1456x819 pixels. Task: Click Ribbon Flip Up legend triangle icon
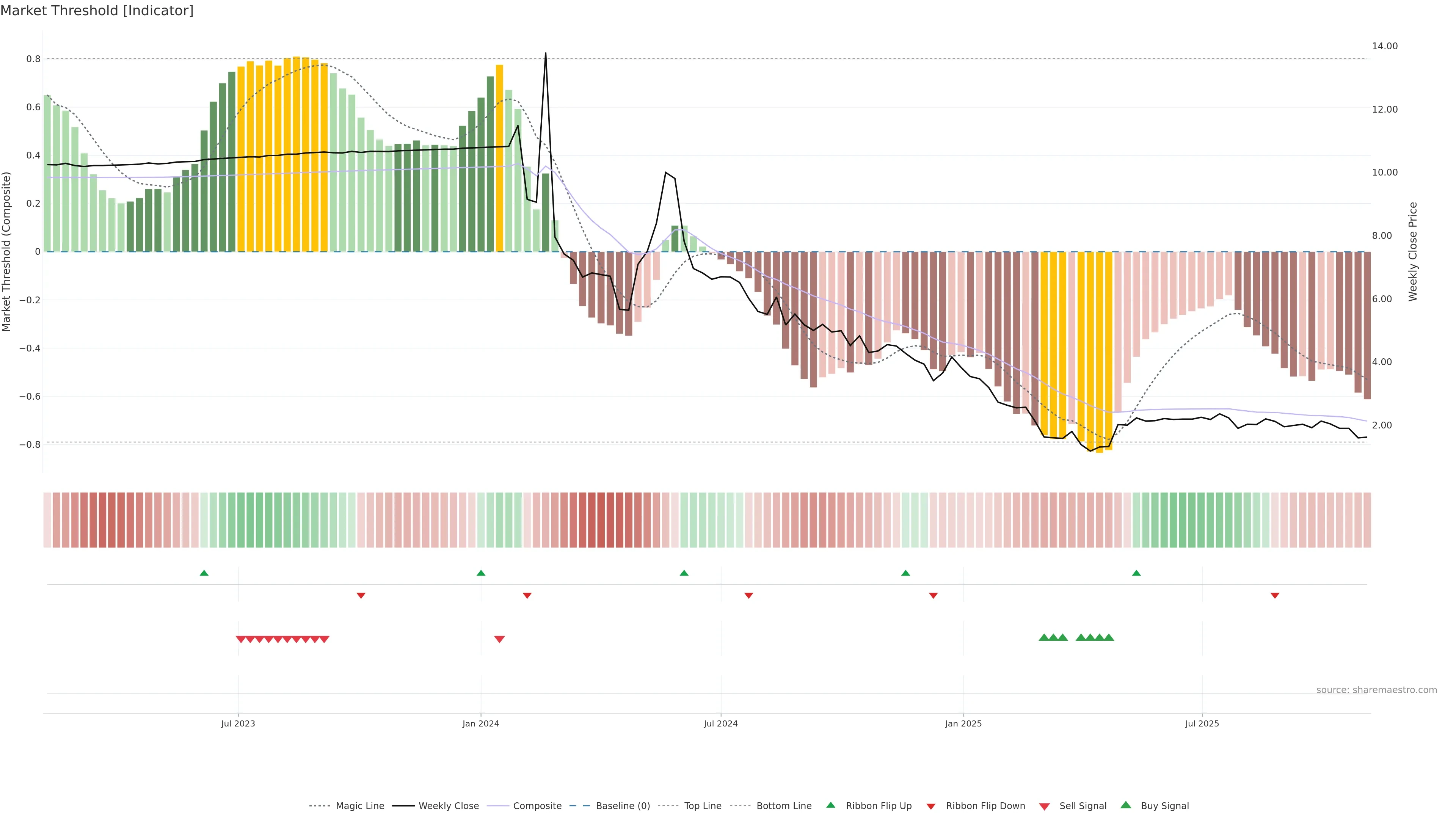point(830,805)
